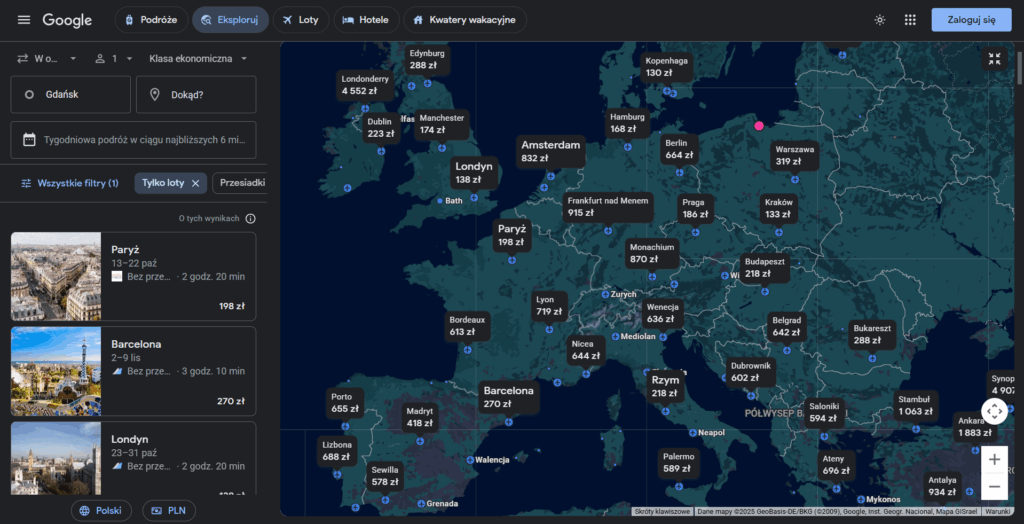This screenshot has width=1024, height=524.
Task: Open the trip type dropdown
Action: tap(46, 58)
